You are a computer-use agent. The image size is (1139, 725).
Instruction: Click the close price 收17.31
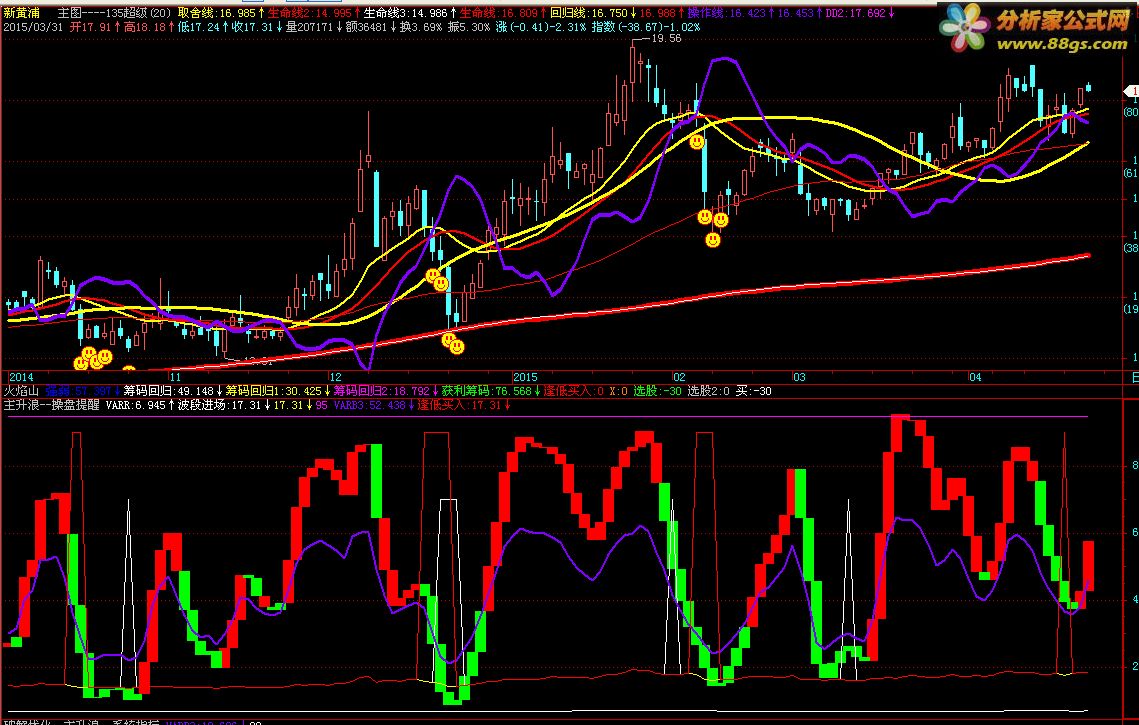252,27
